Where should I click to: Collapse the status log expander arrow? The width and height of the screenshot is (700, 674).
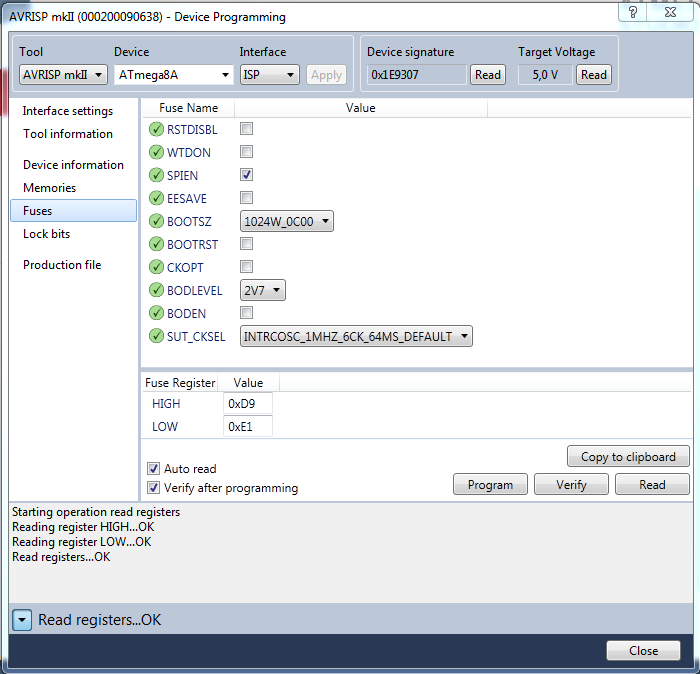22,620
